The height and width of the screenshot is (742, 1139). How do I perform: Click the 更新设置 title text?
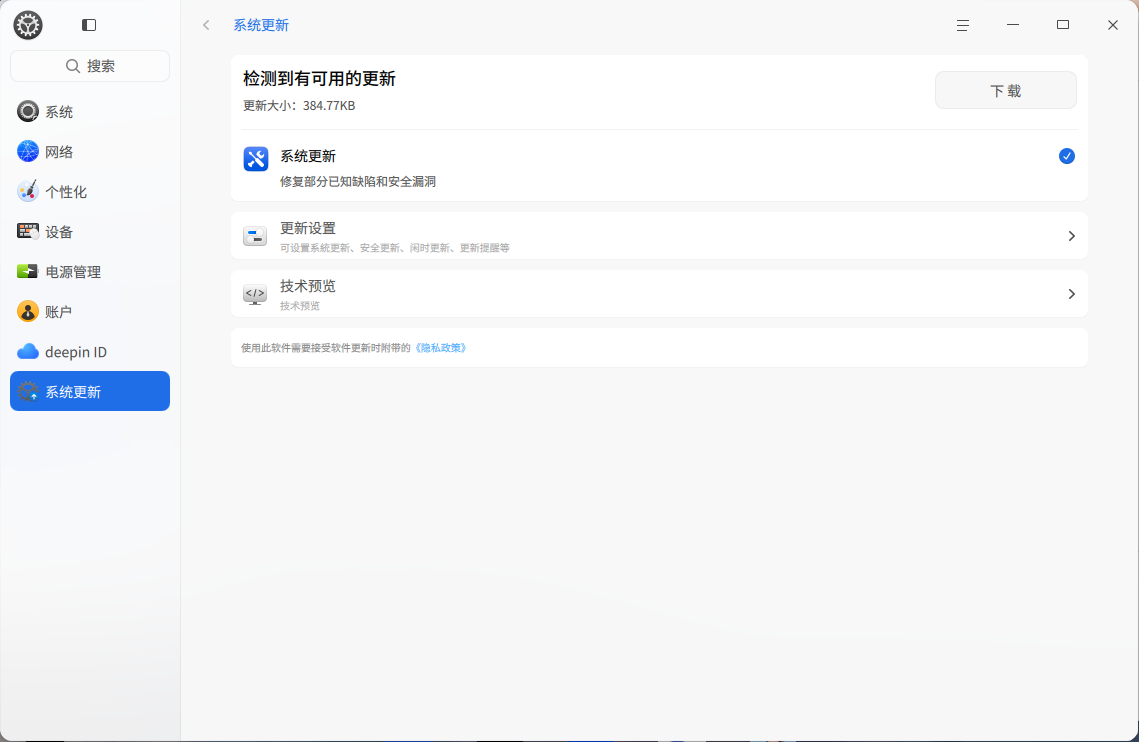[x=308, y=228]
